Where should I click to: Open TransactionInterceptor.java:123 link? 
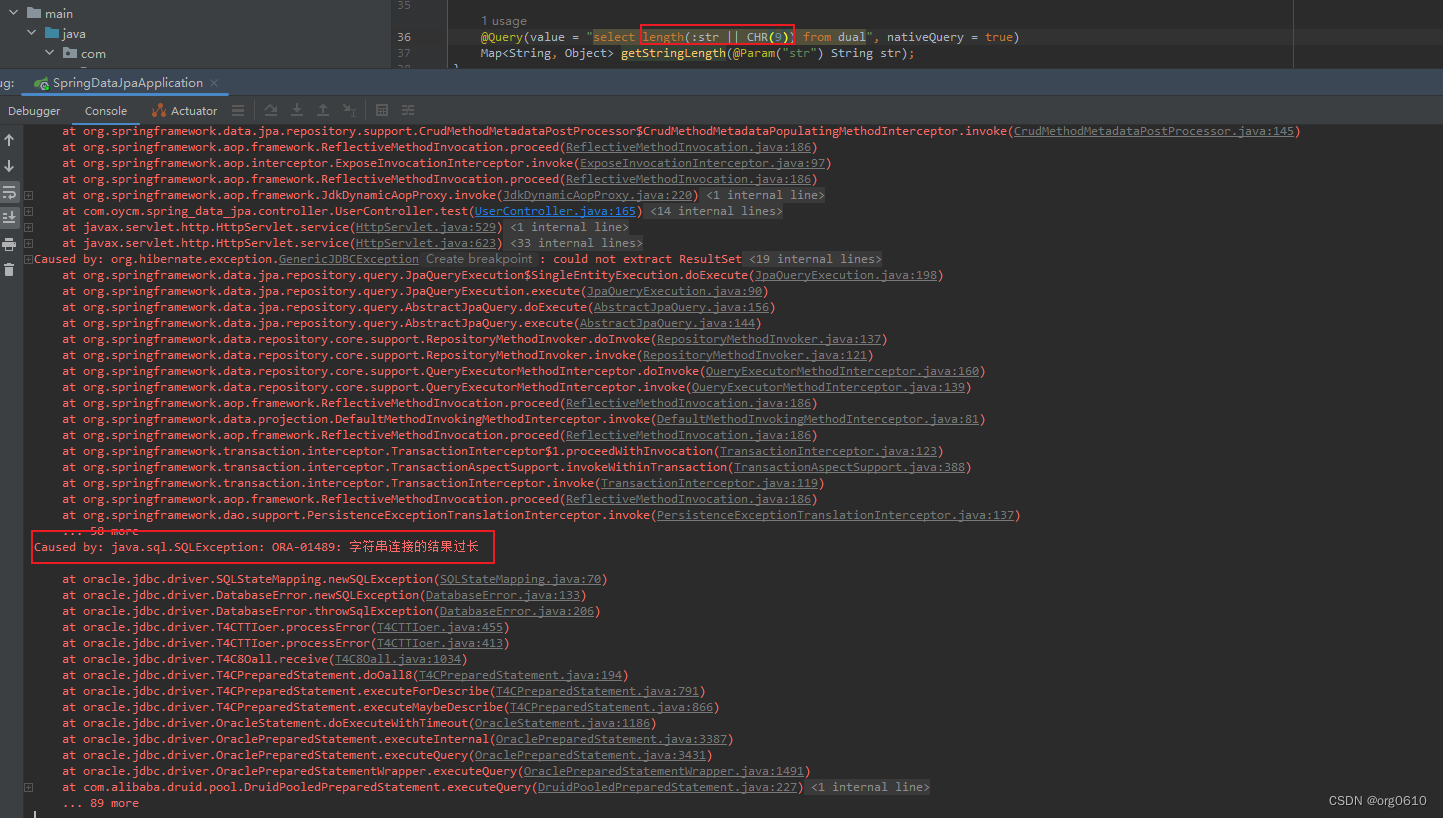pyautogui.click(x=827, y=451)
